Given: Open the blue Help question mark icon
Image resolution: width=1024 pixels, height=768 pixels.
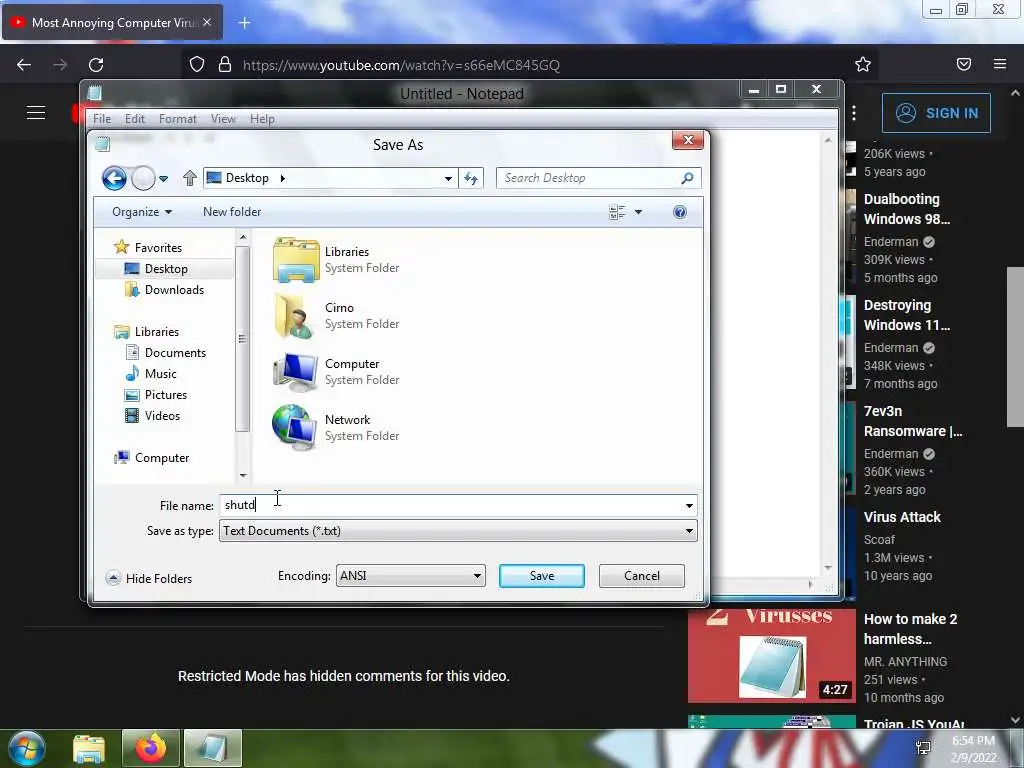Looking at the screenshot, I should (679, 212).
